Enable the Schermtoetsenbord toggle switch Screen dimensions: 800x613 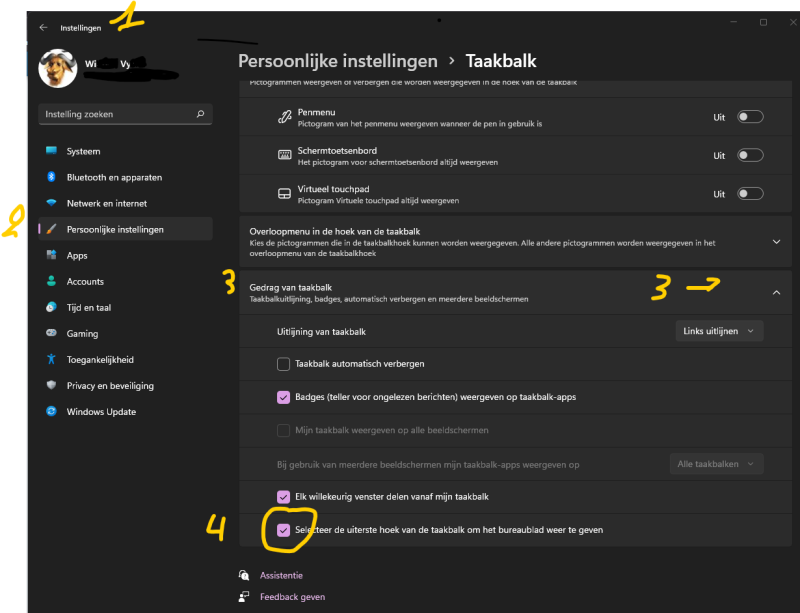[x=749, y=156]
